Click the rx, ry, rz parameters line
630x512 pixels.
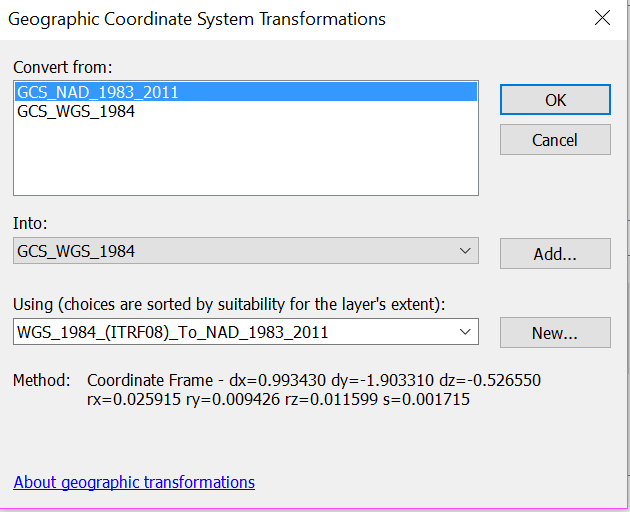click(278, 400)
